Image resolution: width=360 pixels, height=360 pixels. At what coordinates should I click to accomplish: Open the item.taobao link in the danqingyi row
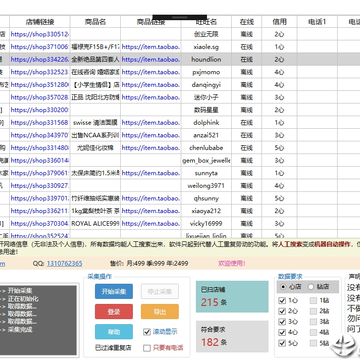point(151,85)
